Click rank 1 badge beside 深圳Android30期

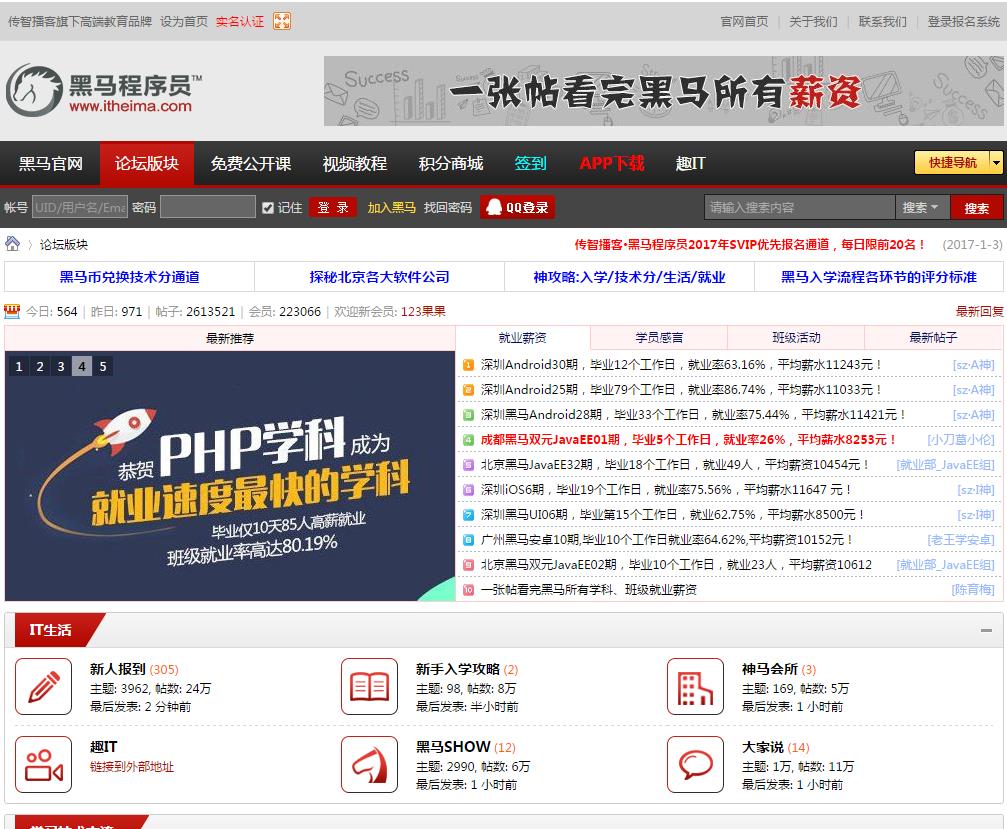click(x=468, y=365)
